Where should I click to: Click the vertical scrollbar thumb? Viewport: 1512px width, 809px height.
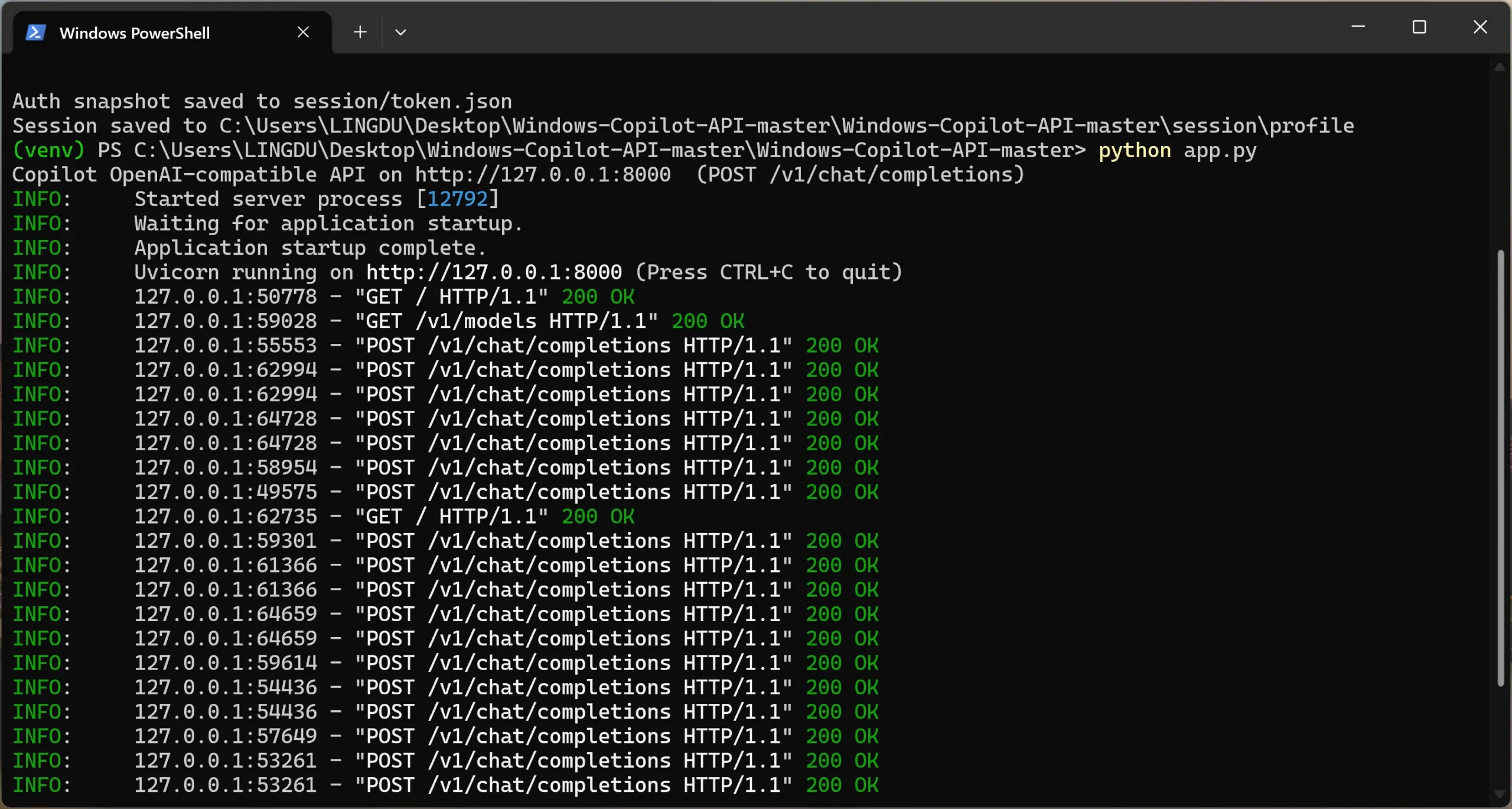pos(1500,468)
